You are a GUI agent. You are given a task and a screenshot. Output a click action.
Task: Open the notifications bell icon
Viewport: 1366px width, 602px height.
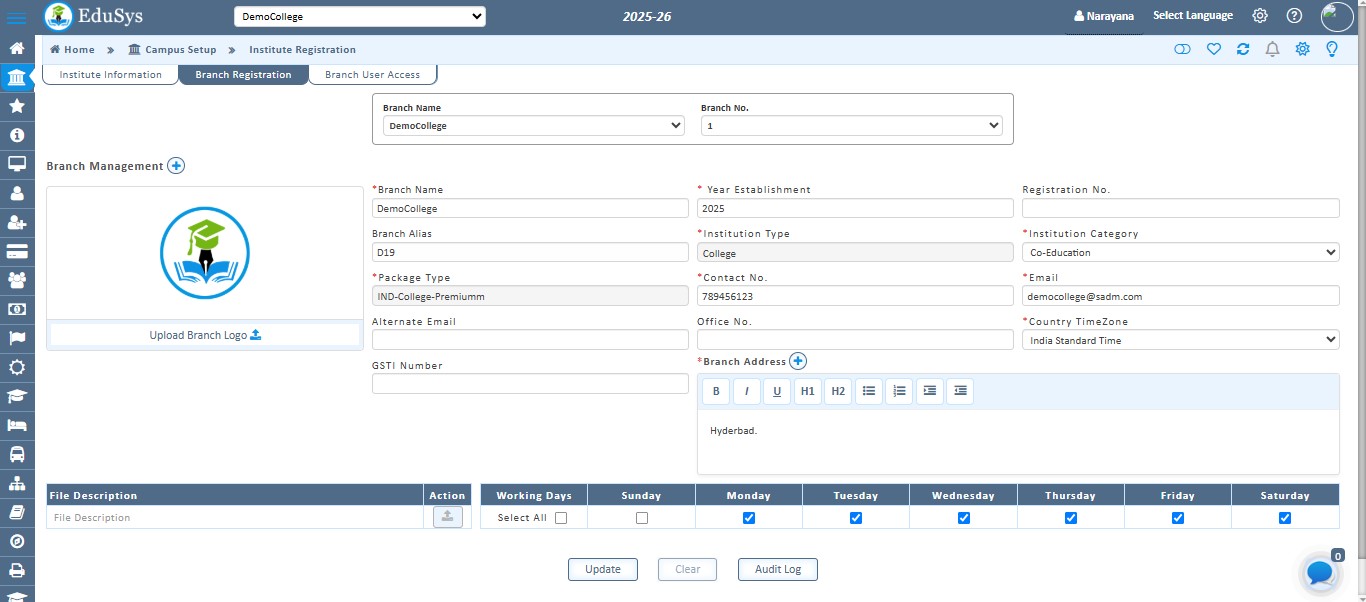click(x=1272, y=49)
